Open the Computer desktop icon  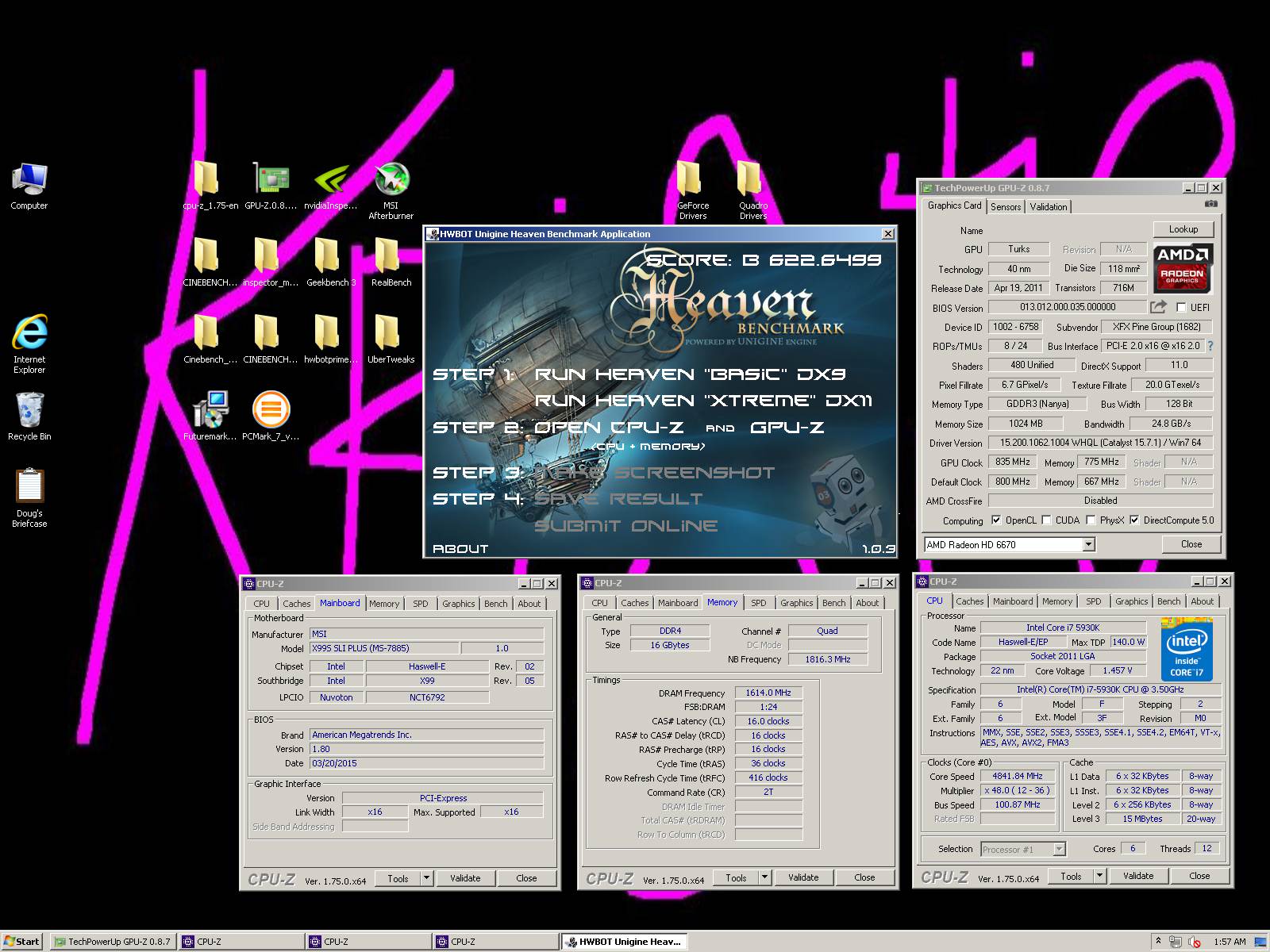point(29,186)
